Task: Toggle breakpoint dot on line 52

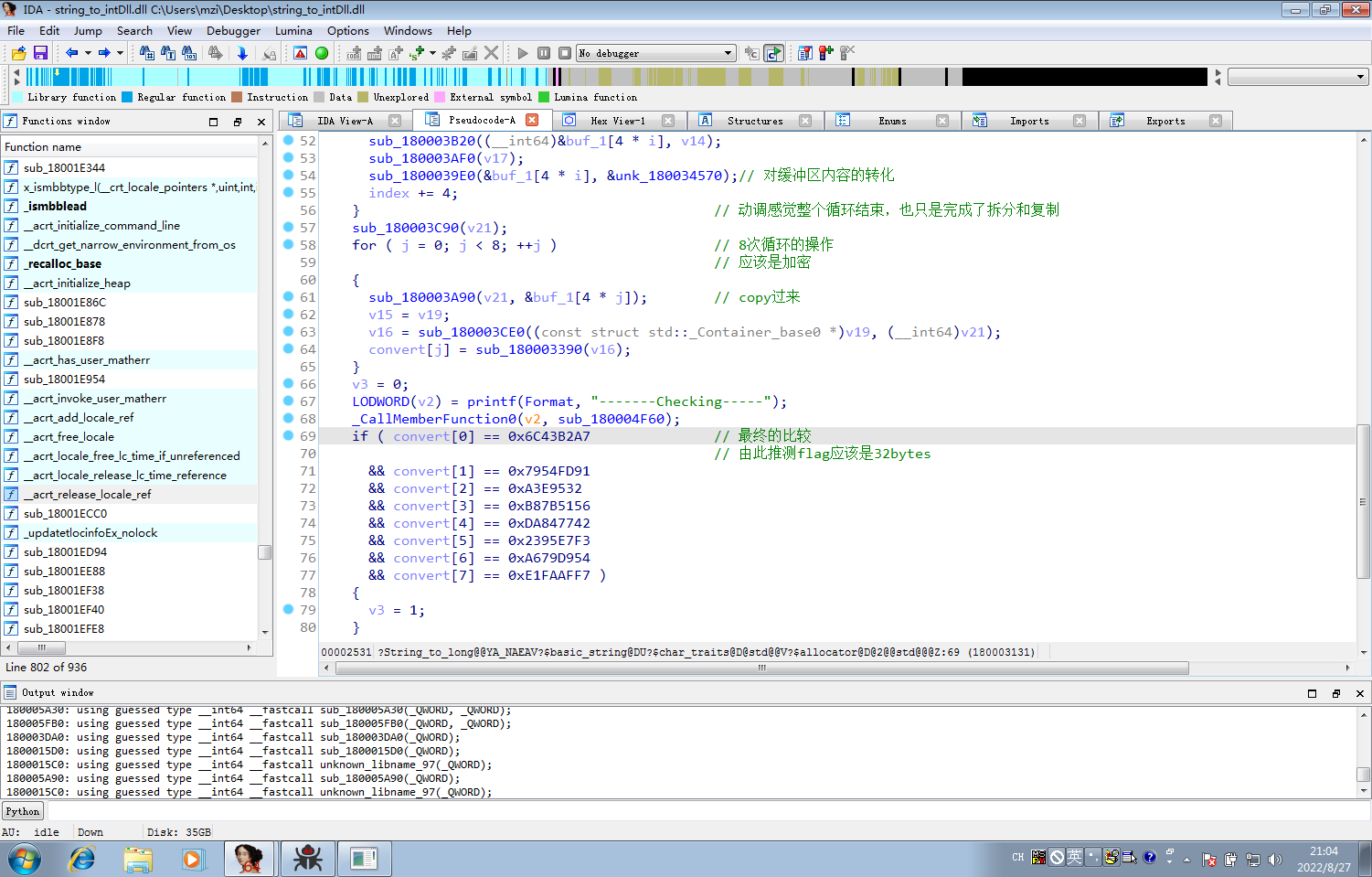Action: (288, 140)
